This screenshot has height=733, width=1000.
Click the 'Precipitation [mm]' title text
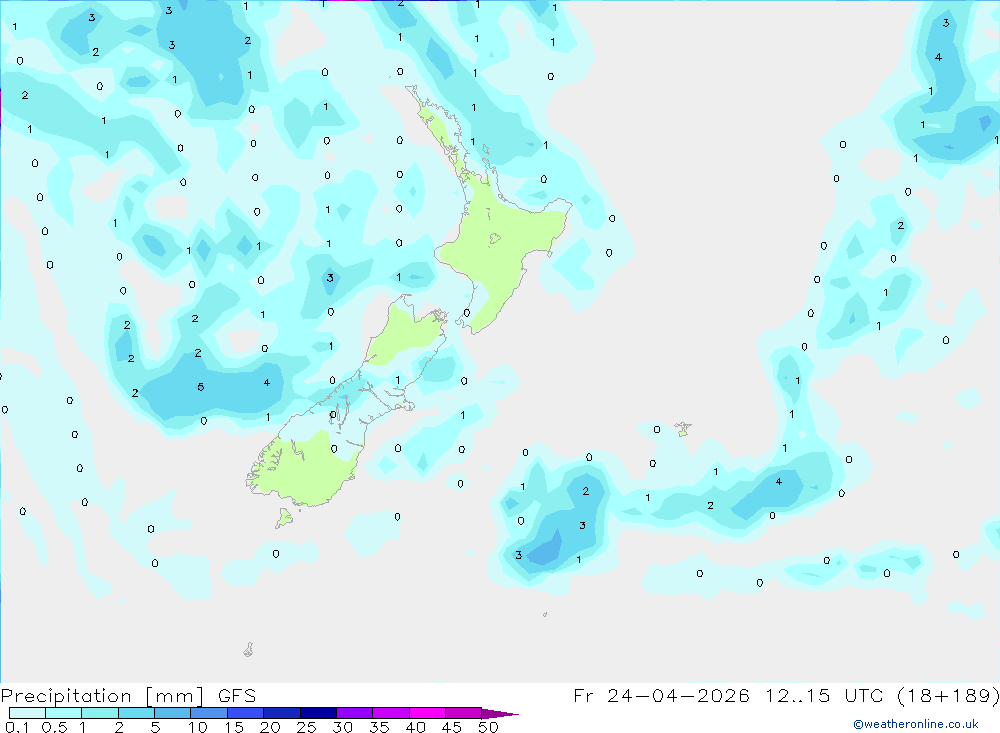point(102,696)
